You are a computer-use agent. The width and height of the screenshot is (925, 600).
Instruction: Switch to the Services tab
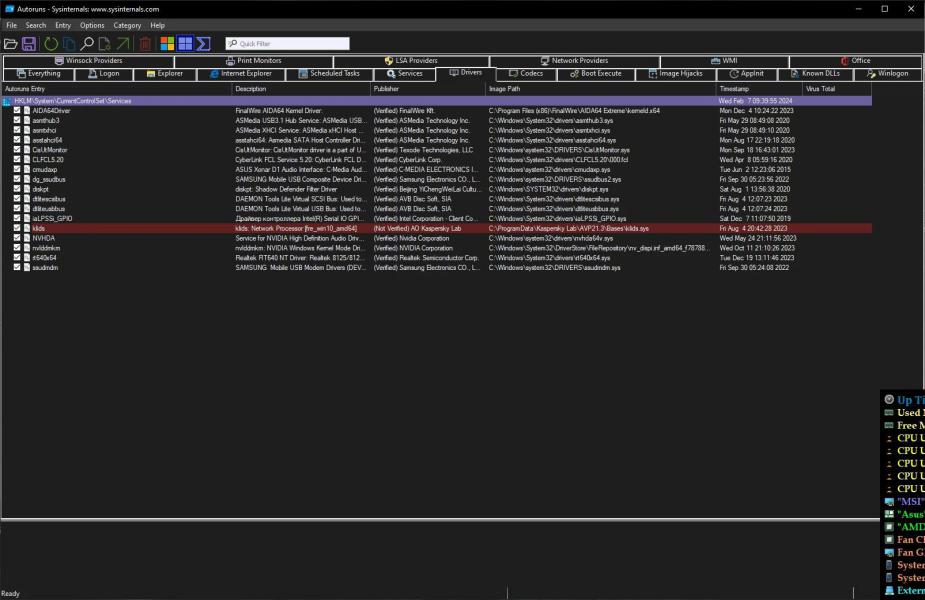tap(405, 74)
